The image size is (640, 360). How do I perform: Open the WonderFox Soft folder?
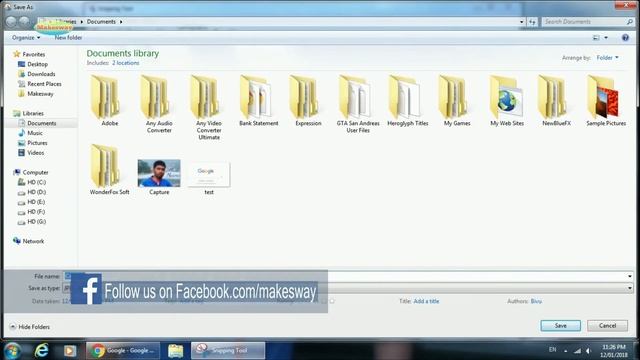tap(109, 169)
